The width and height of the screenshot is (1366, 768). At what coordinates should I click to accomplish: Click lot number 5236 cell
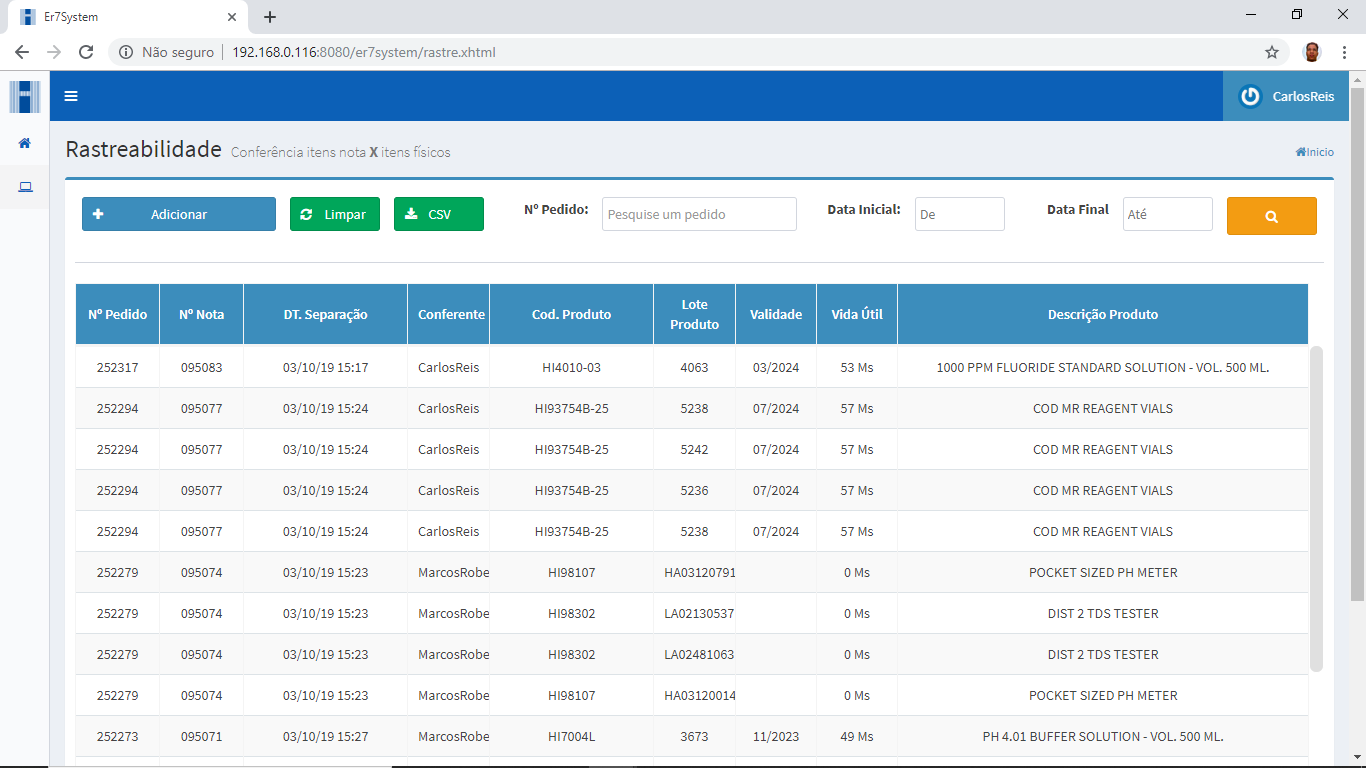[x=694, y=490]
